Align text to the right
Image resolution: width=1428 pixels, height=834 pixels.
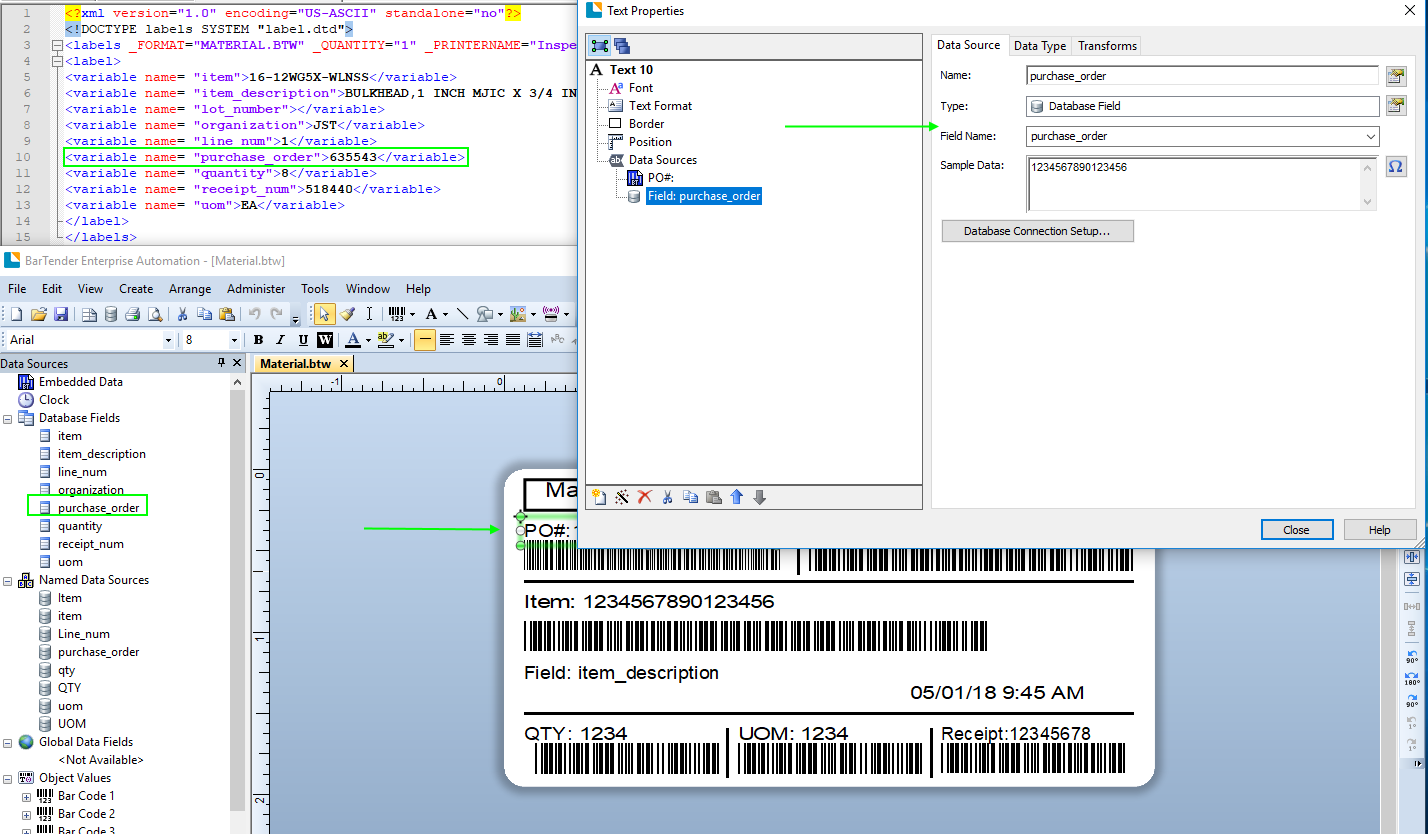pyautogui.click(x=491, y=340)
